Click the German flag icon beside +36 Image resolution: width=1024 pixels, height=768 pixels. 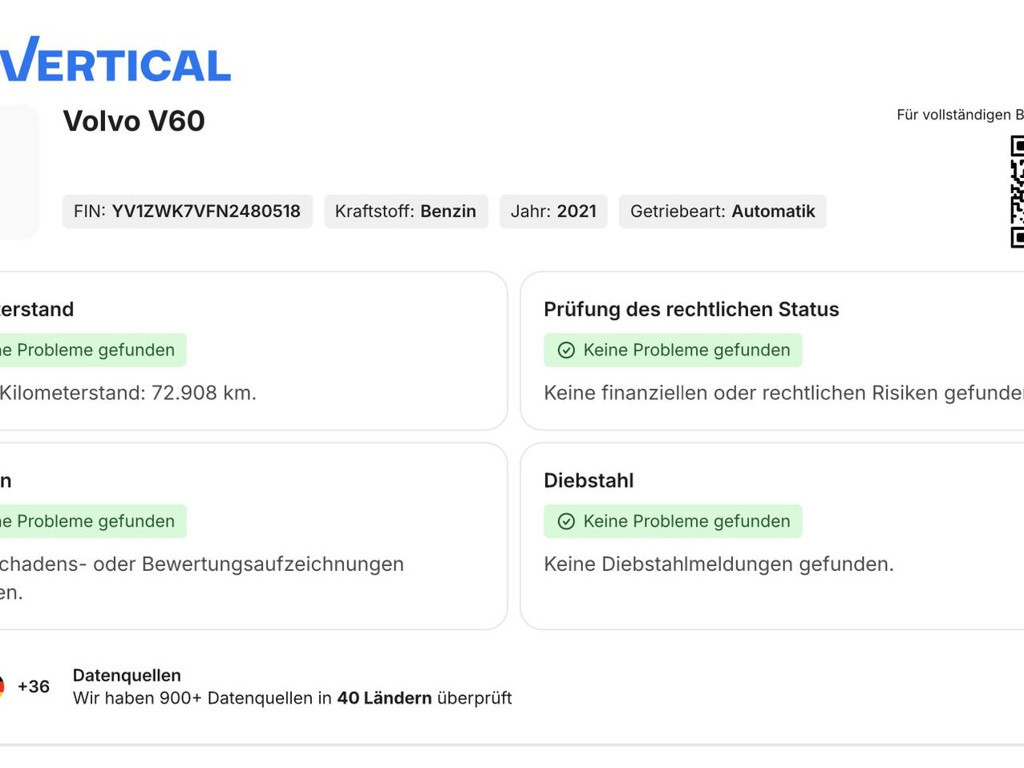(x=2, y=686)
